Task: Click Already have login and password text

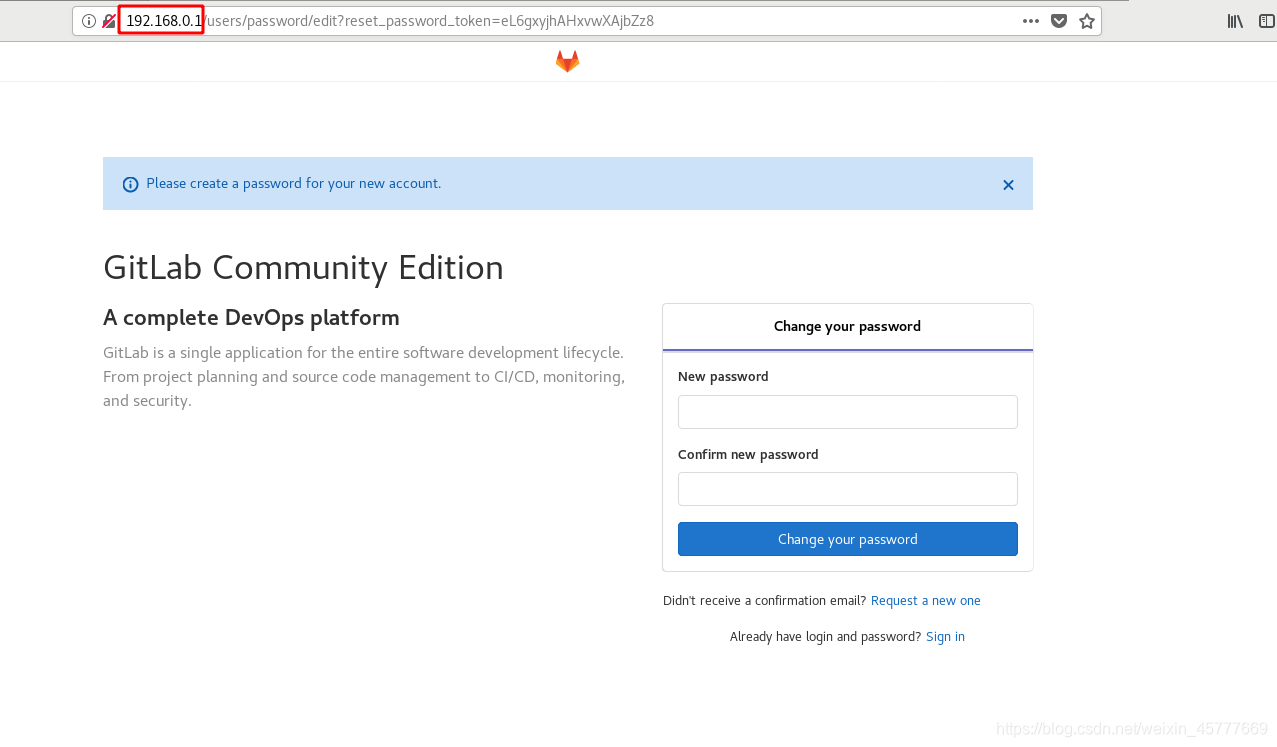Action: 825,637
